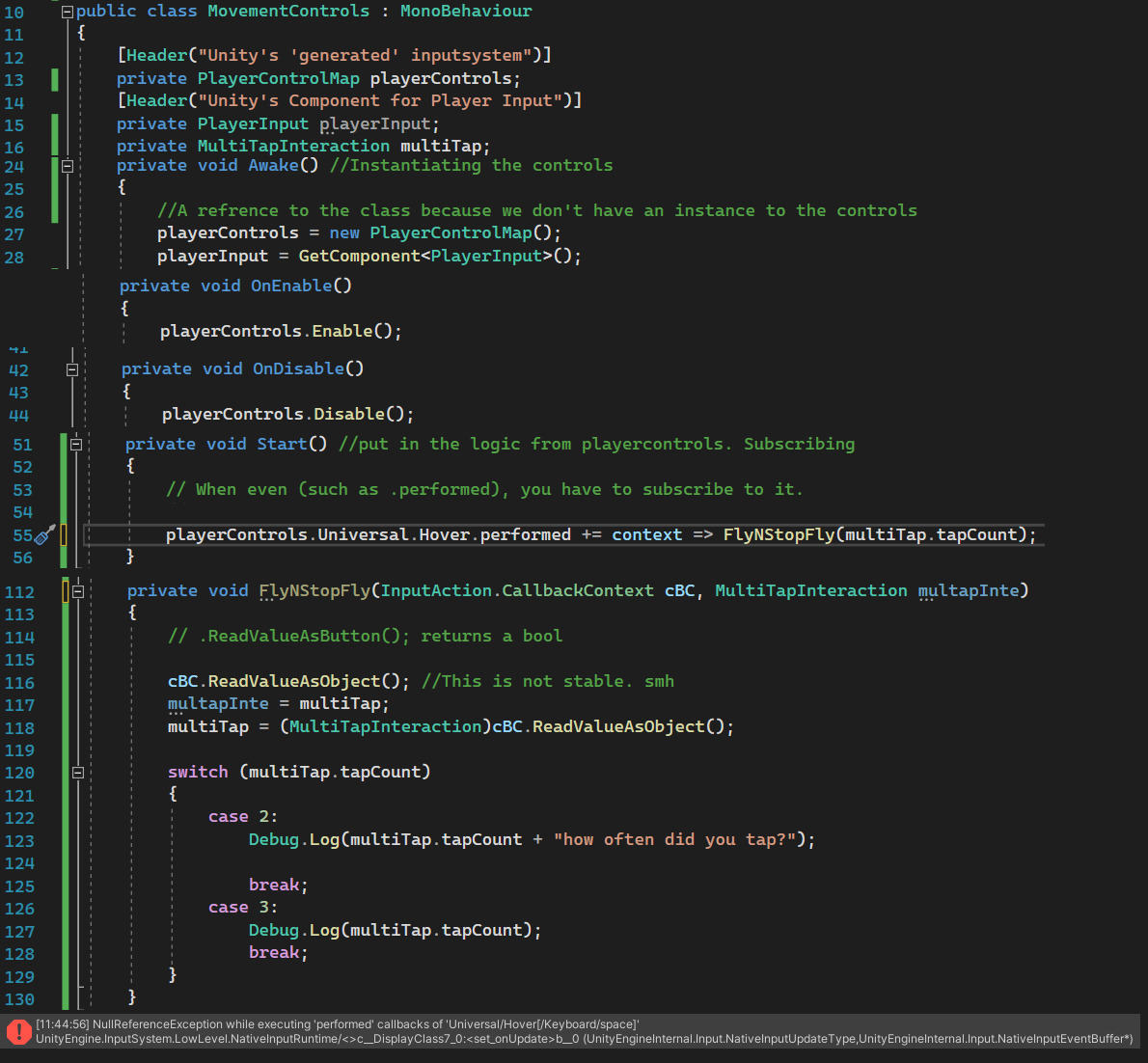The height and width of the screenshot is (1063, 1148).
Task: Fold the FlyNStopFly method definition
Action: tap(78, 591)
